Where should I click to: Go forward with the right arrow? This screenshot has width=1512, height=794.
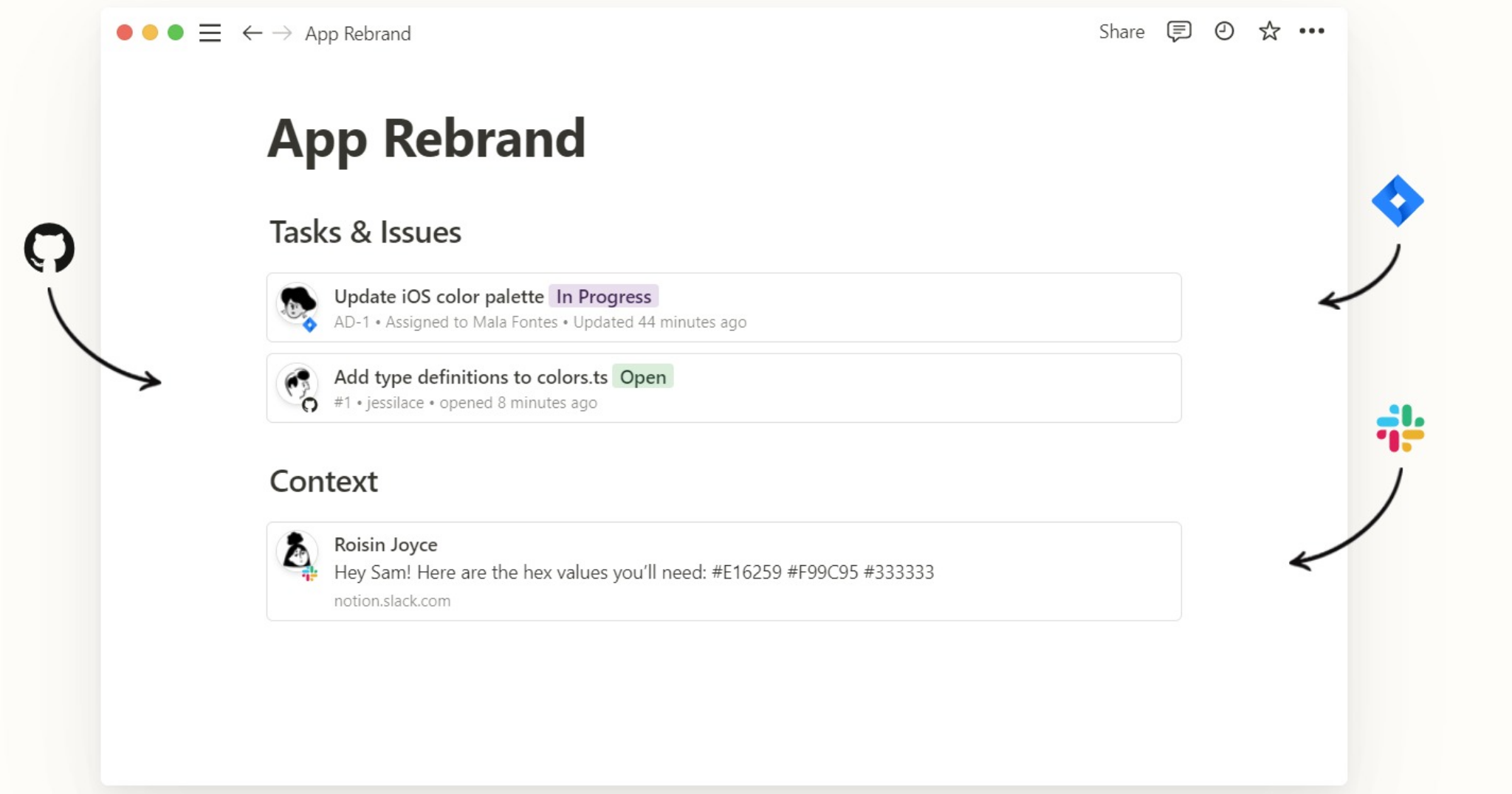pos(282,33)
